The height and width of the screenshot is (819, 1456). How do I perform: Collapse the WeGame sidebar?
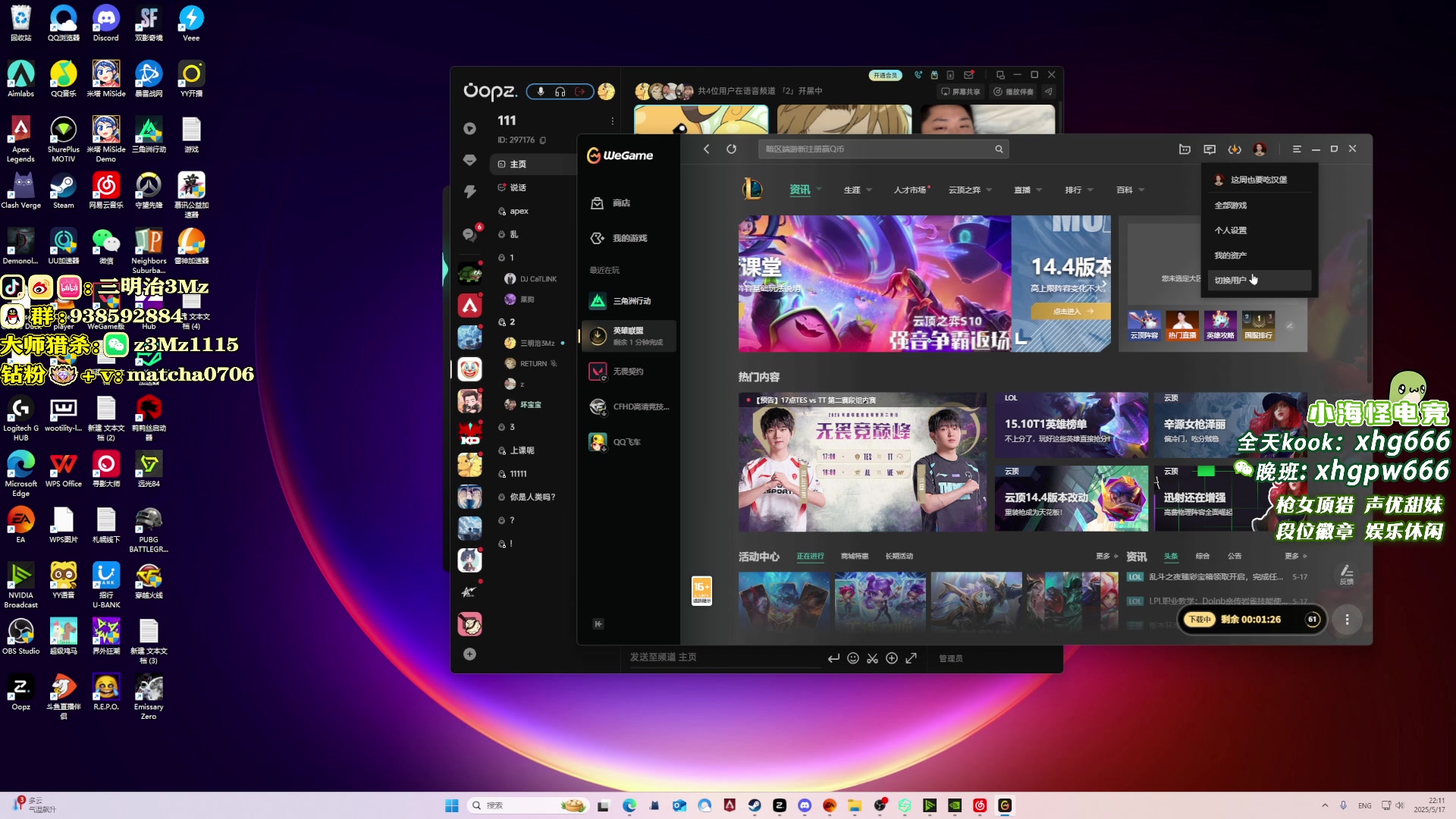click(x=598, y=624)
